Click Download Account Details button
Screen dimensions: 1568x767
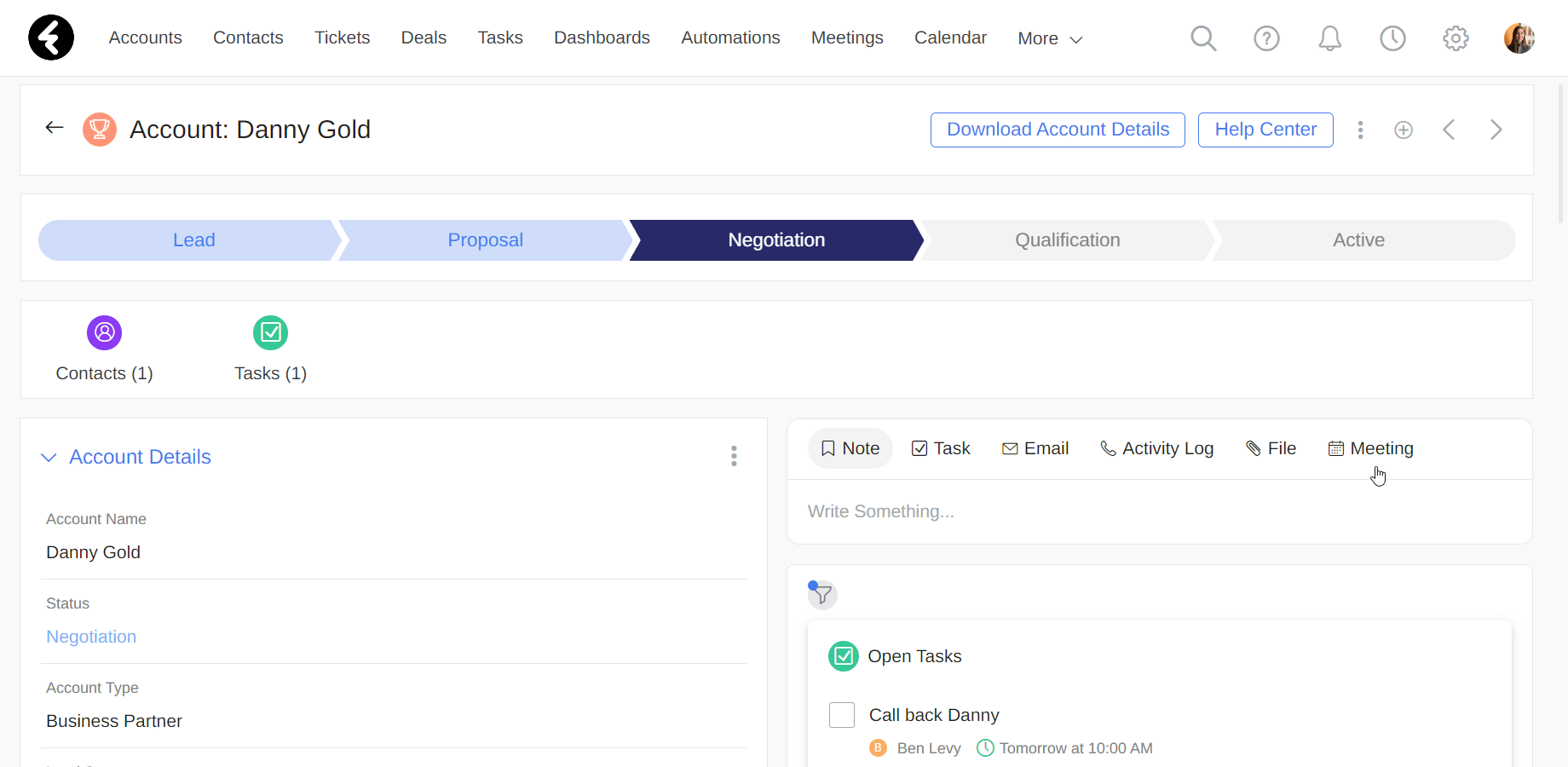pos(1058,130)
